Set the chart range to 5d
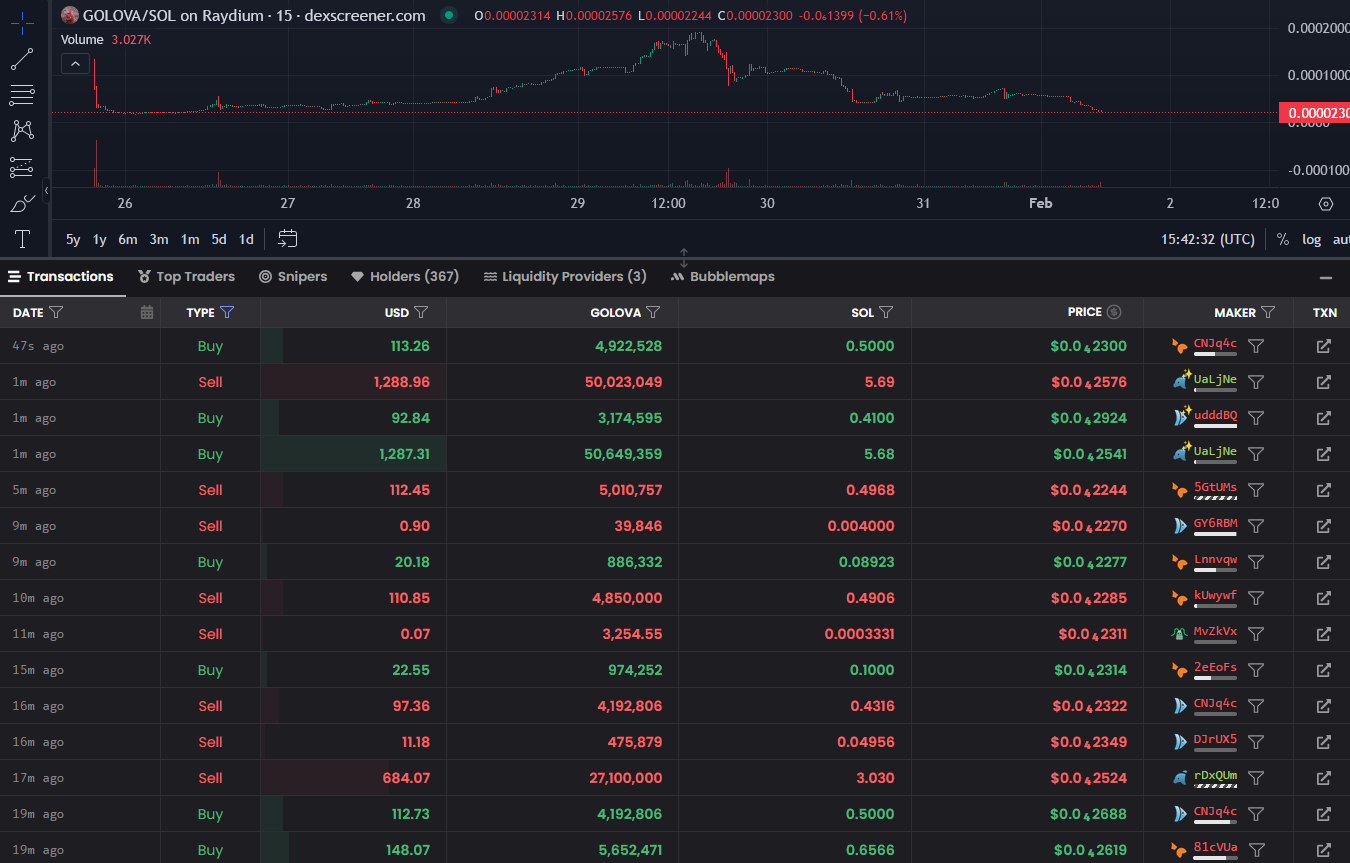The width and height of the screenshot is (1350, 863). 219,239
